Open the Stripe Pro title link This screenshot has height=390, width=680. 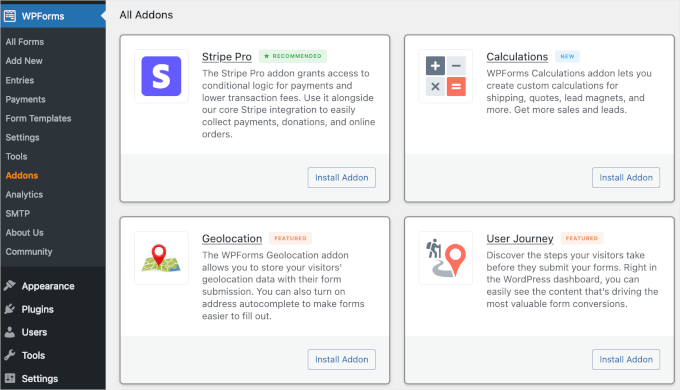coord(227,57)
